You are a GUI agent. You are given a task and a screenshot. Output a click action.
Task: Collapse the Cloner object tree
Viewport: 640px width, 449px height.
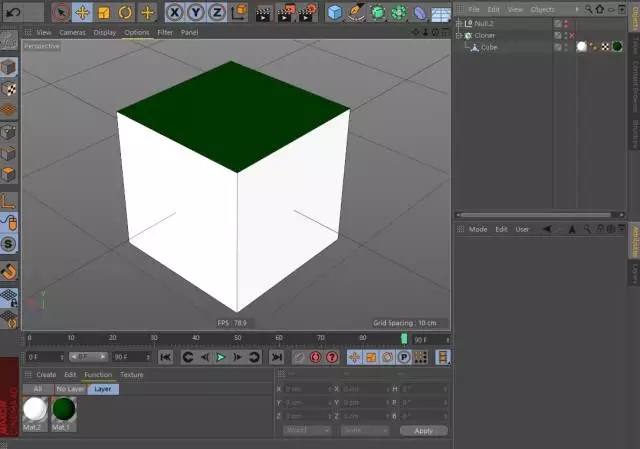[x=458, y=35]
